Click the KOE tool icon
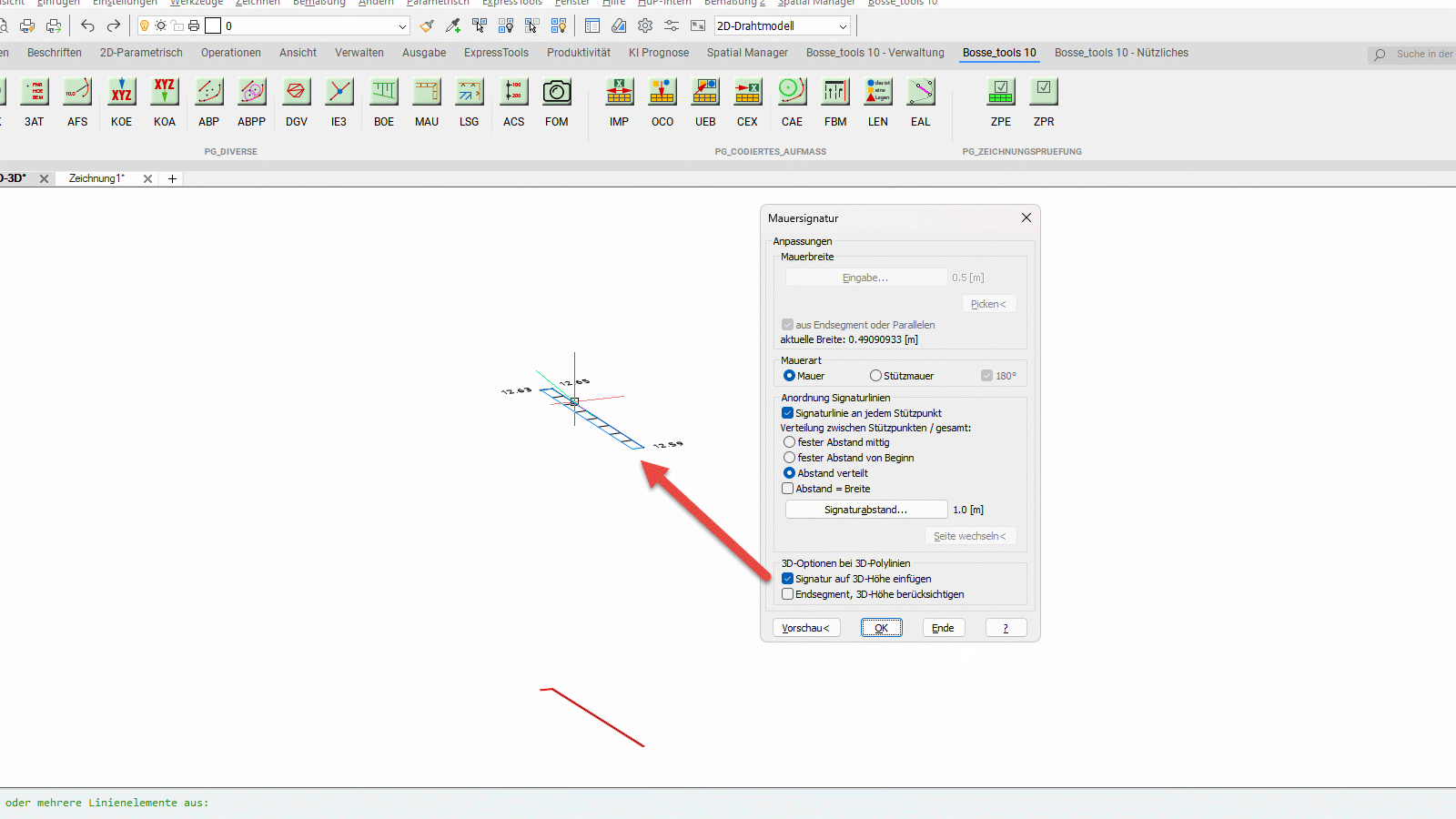 (121, 93)
